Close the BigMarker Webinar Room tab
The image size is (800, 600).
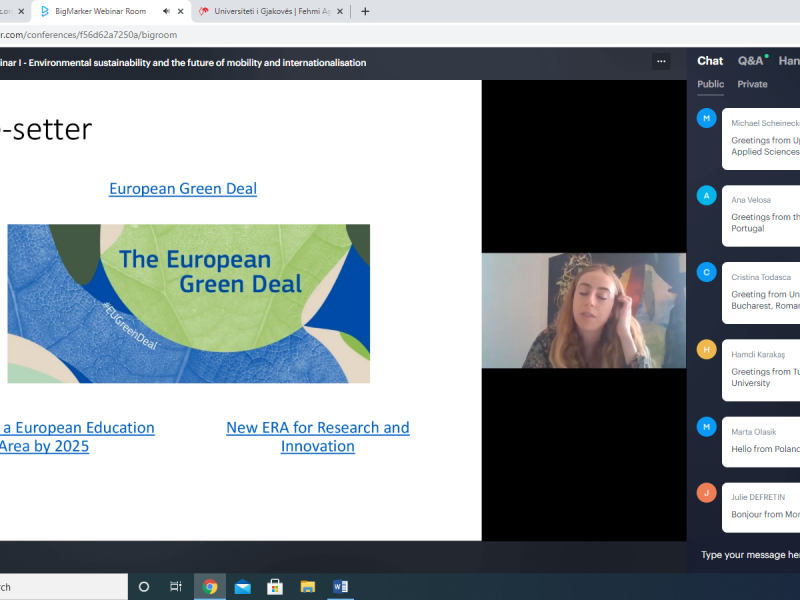(181, 11)
